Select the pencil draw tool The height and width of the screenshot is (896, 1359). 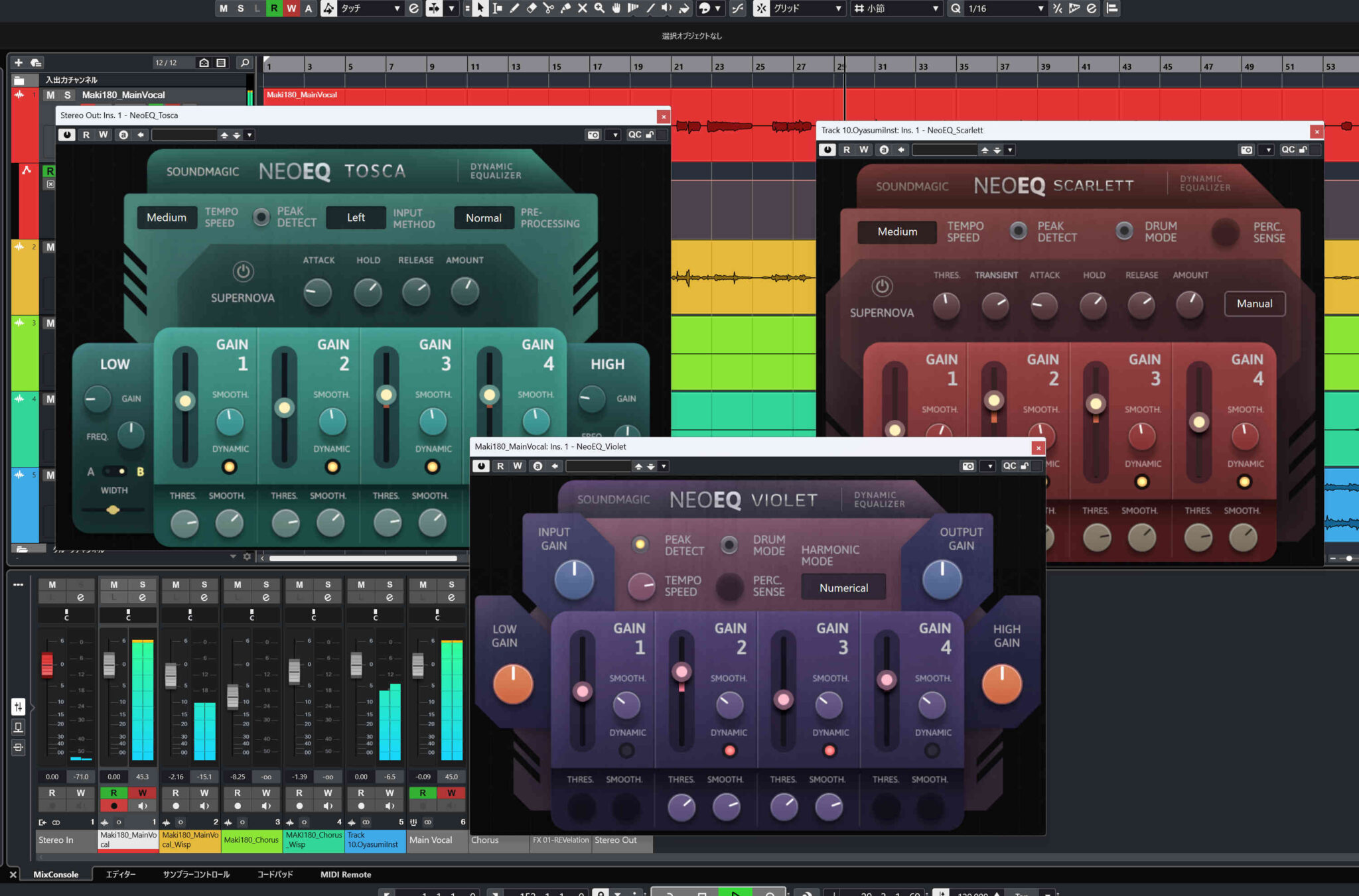pyautogui.click(x=514, y=8)
